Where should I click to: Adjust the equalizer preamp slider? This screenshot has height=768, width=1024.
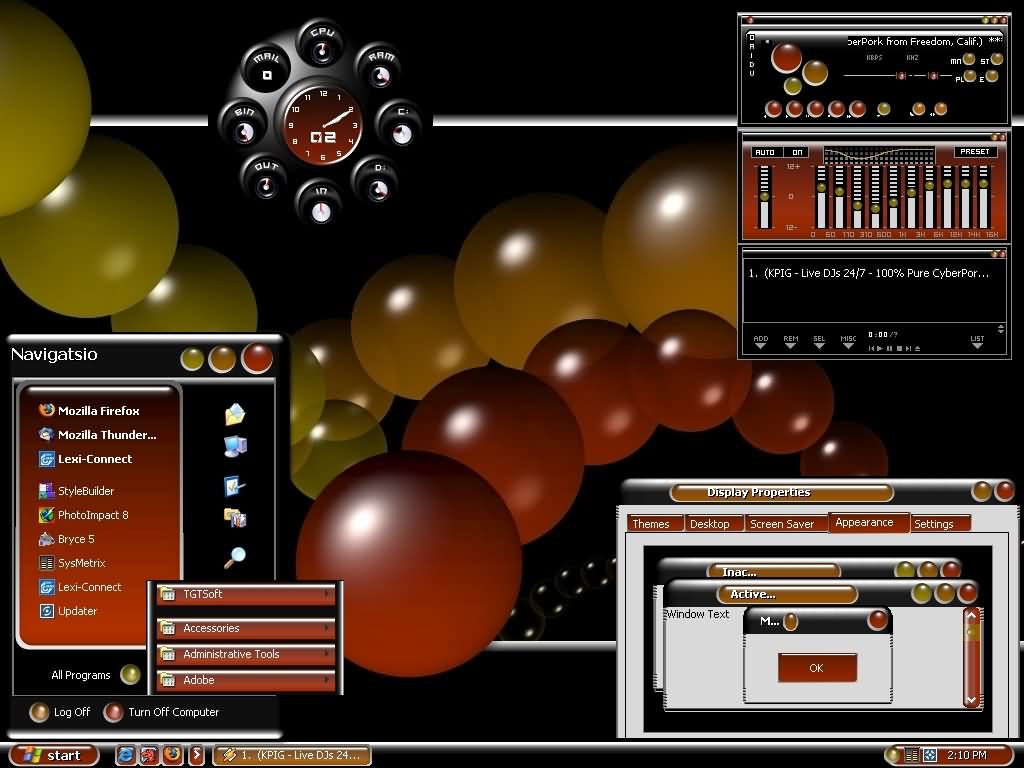[x=763, y=197]
